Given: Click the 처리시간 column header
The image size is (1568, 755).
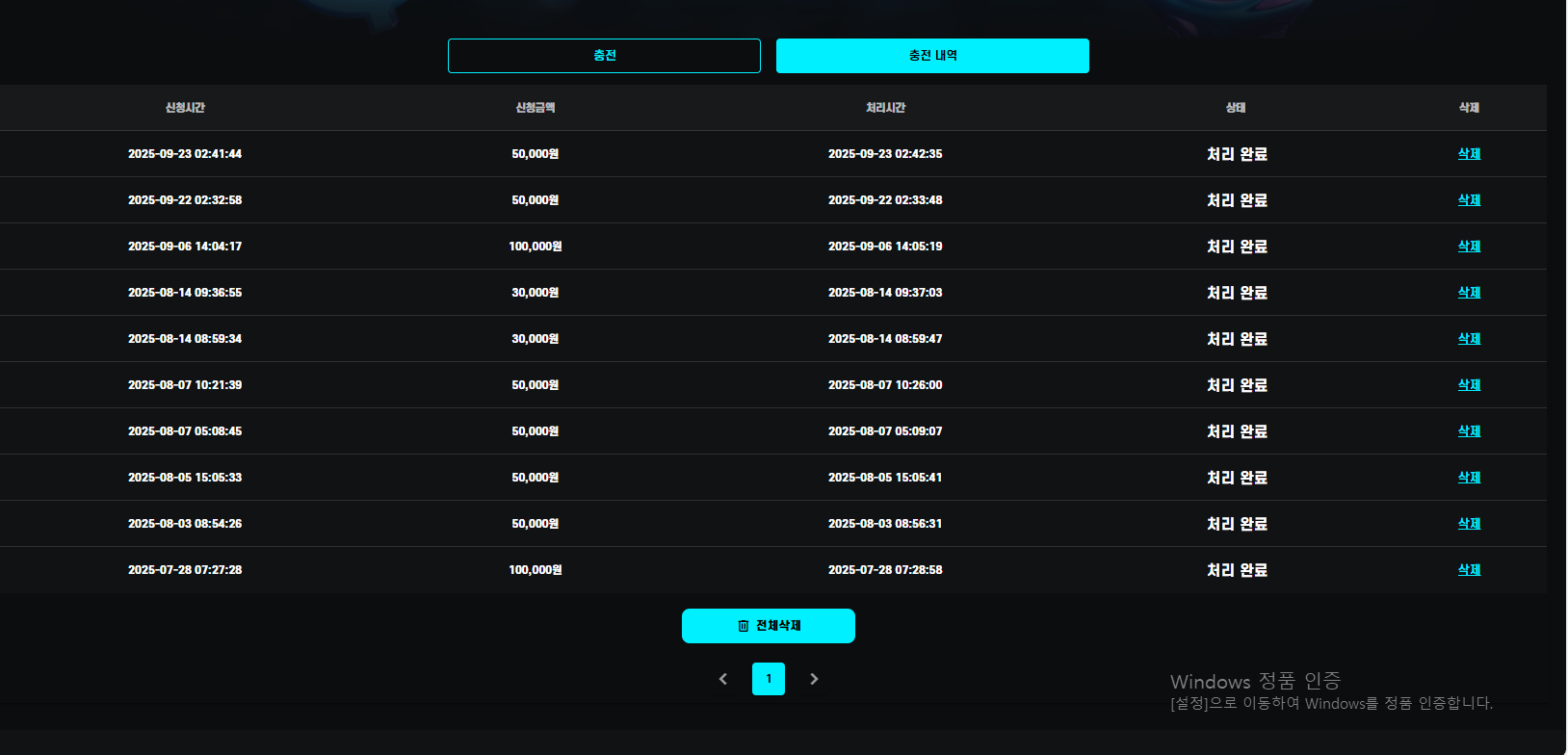Looking at the screenshot, I should [885, 108].
